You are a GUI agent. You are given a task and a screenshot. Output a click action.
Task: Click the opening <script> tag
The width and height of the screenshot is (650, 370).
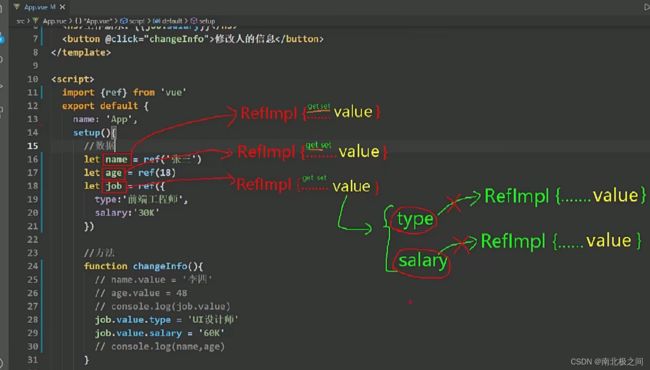pos(73,79)
